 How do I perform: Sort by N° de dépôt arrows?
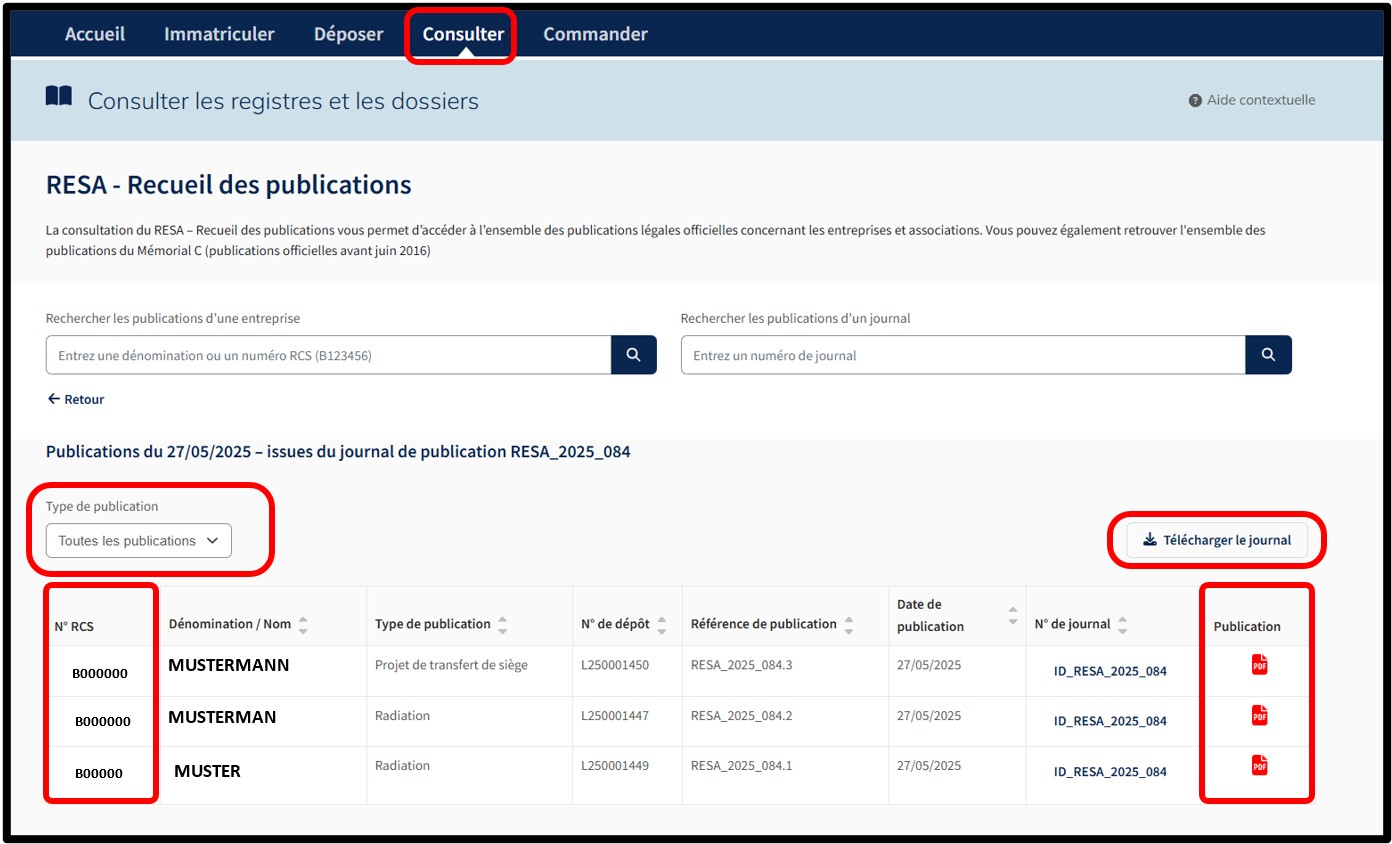[x=662, y=624]
